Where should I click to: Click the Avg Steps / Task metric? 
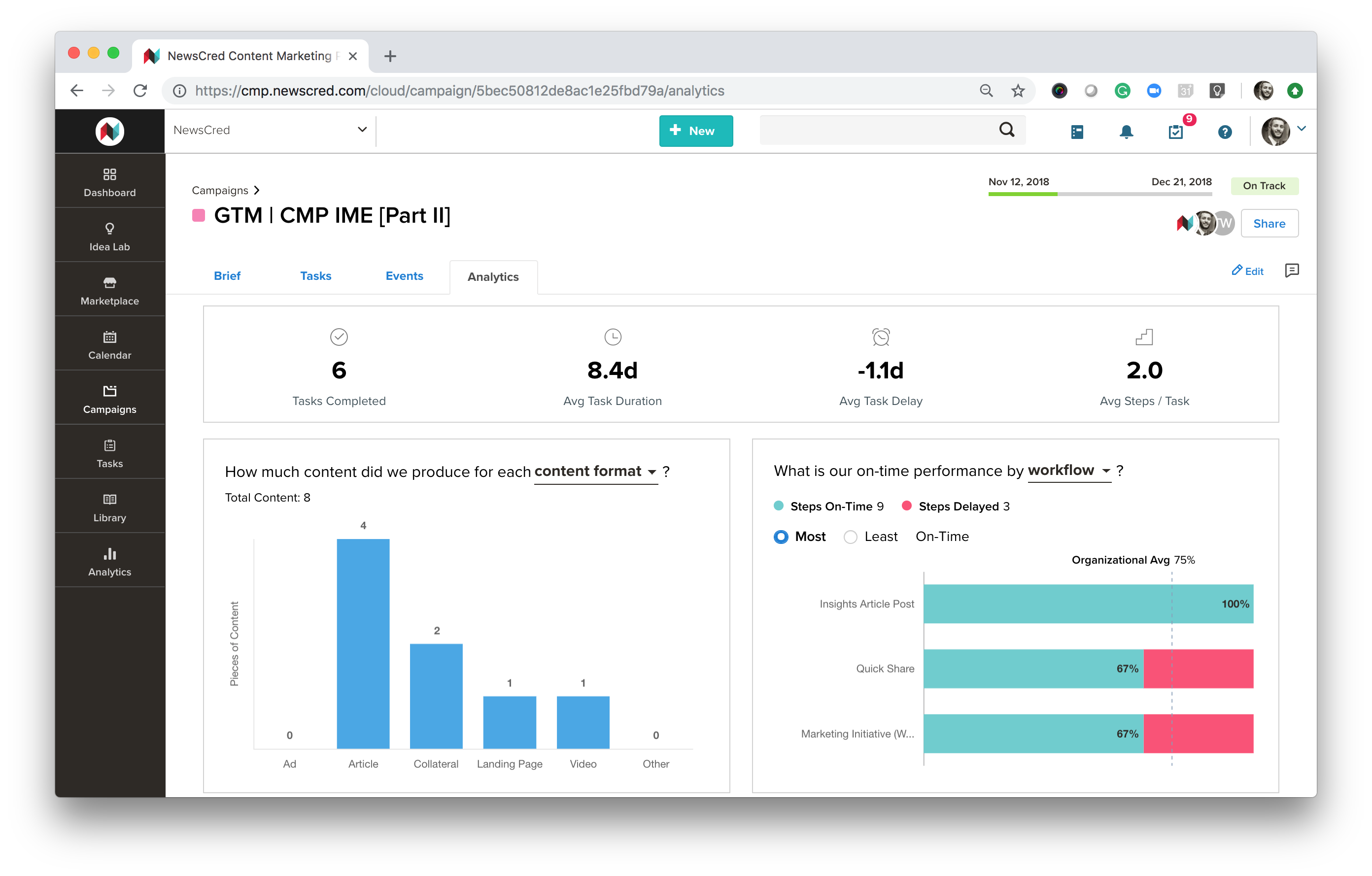(x=1144, y=368)
